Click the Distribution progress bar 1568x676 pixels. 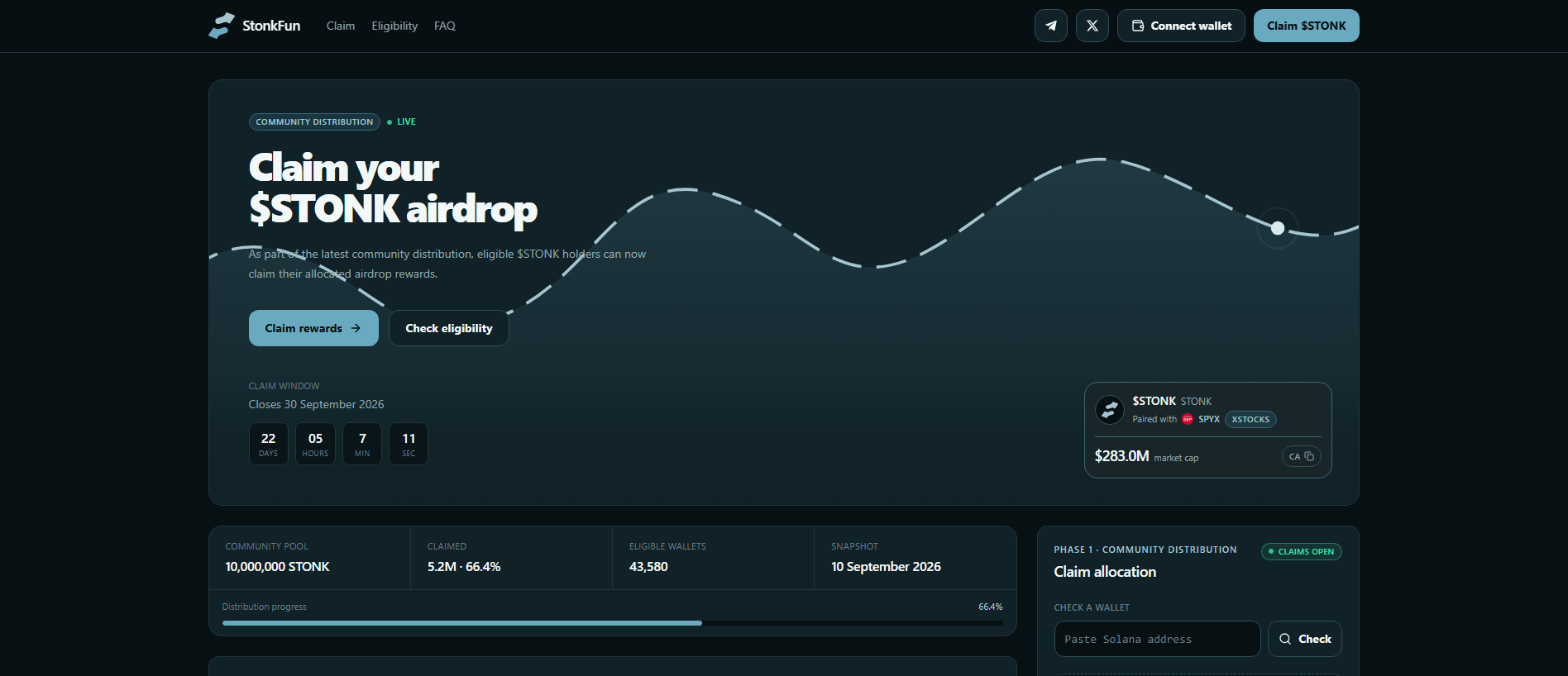coord(612,623)
